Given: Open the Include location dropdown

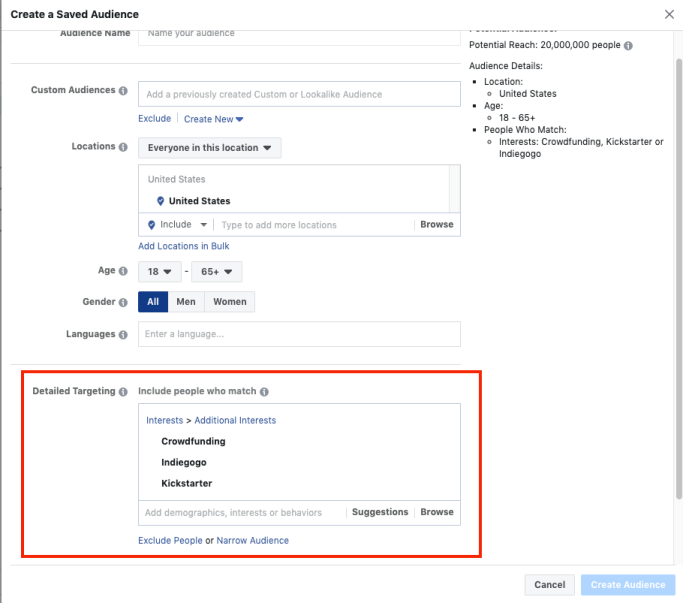Looking at the screenshot, I should tap(178, 225).
